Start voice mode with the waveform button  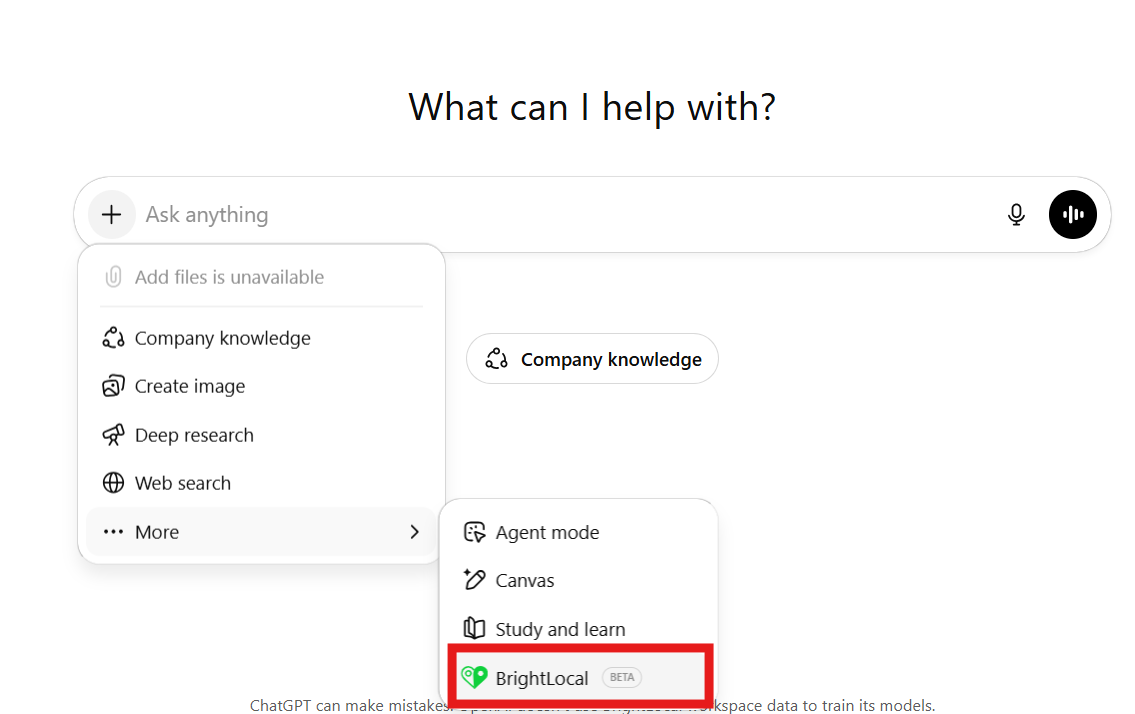pyautogui.click(x=1072, y=214)
